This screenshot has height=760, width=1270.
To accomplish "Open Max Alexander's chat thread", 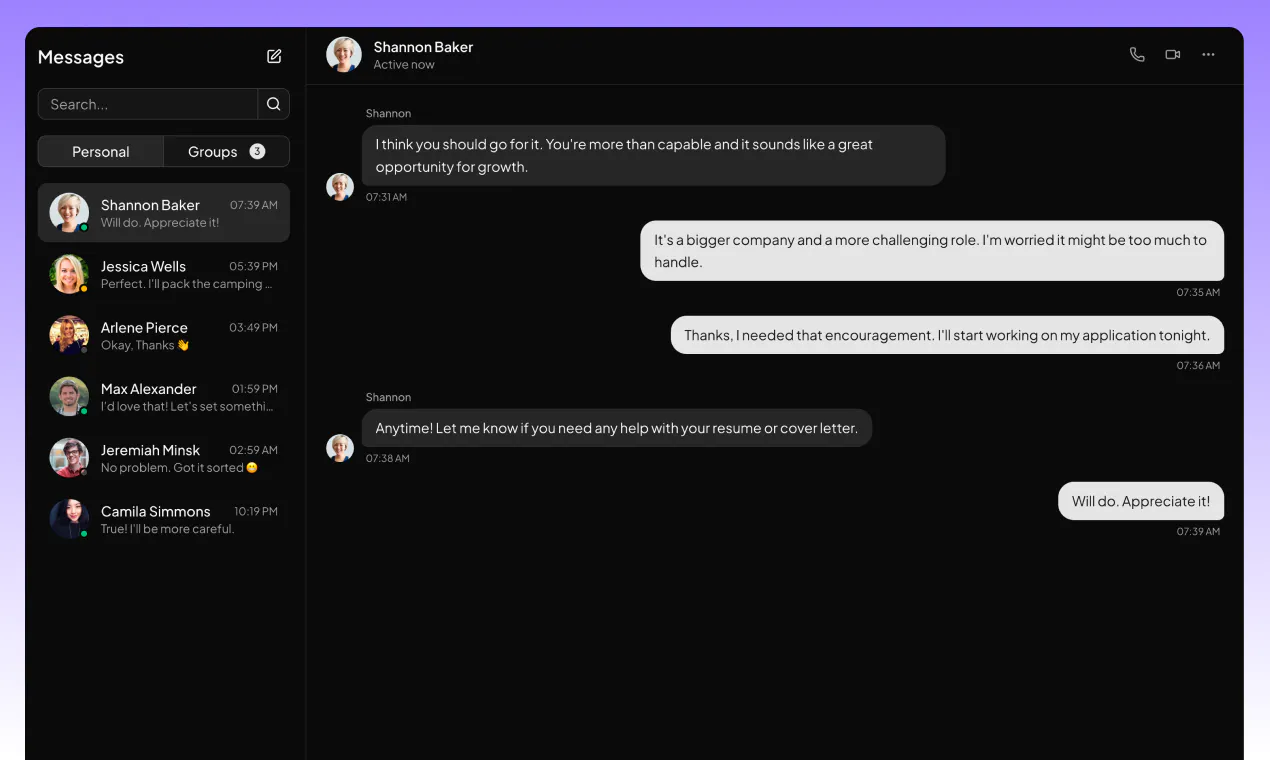I will tap(164, 397).
